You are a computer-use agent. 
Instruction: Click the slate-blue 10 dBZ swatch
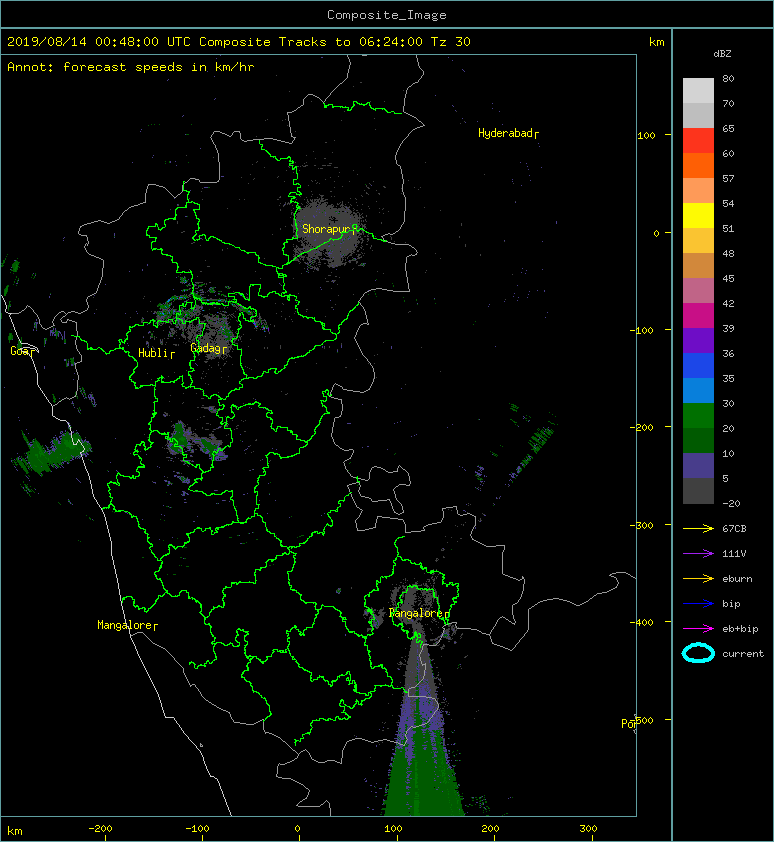coord(698,465)
